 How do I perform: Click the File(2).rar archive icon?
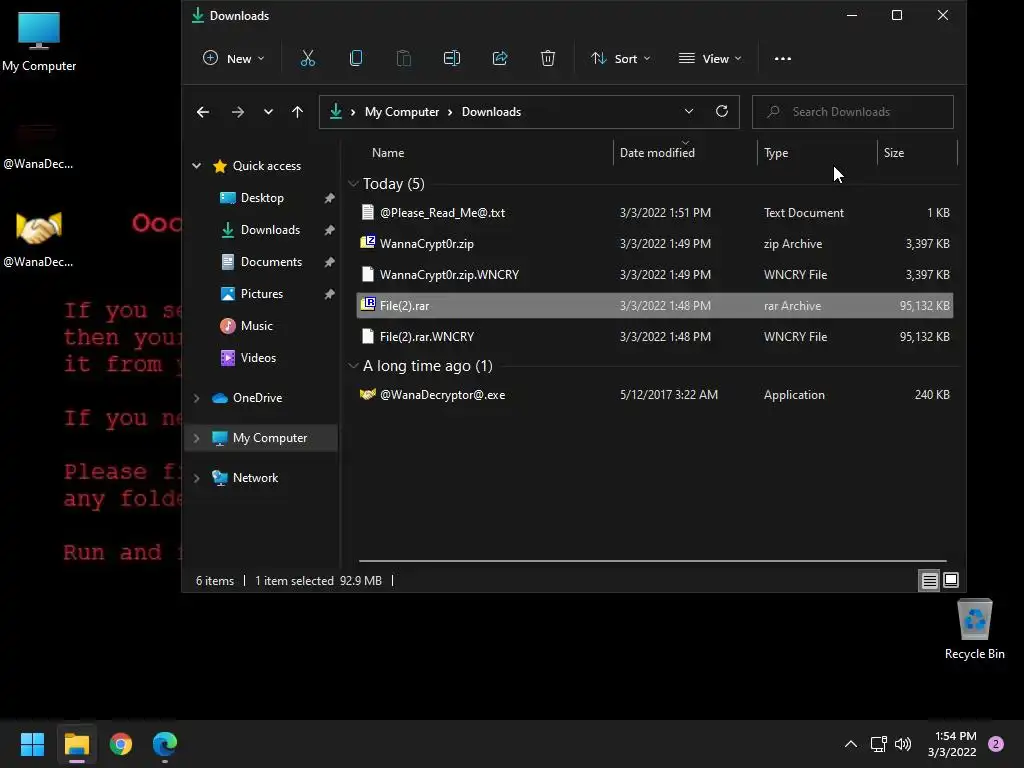[x=368, y=305]
